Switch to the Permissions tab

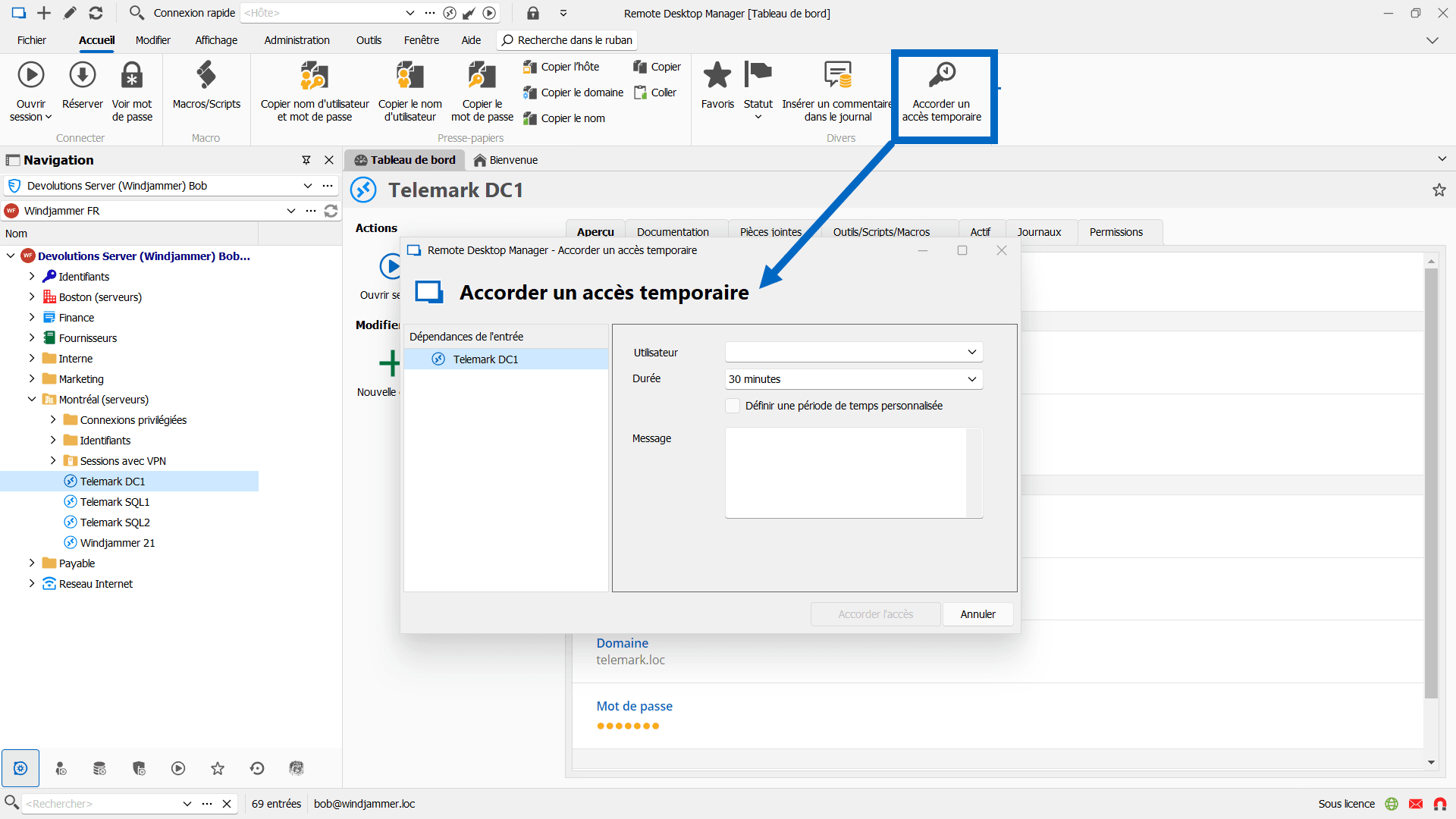[1116, 232]
